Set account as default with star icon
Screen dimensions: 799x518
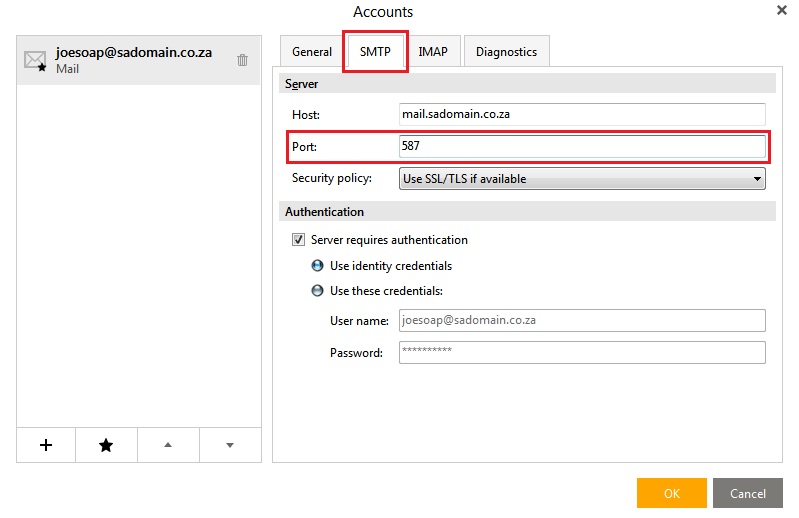pos(106,445)
